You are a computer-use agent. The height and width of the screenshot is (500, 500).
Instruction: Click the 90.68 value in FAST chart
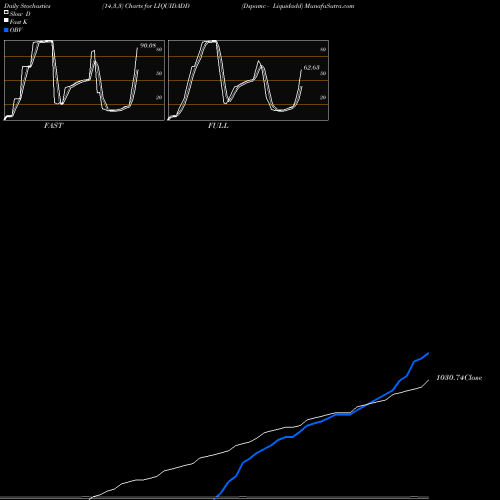click(148, 45)
